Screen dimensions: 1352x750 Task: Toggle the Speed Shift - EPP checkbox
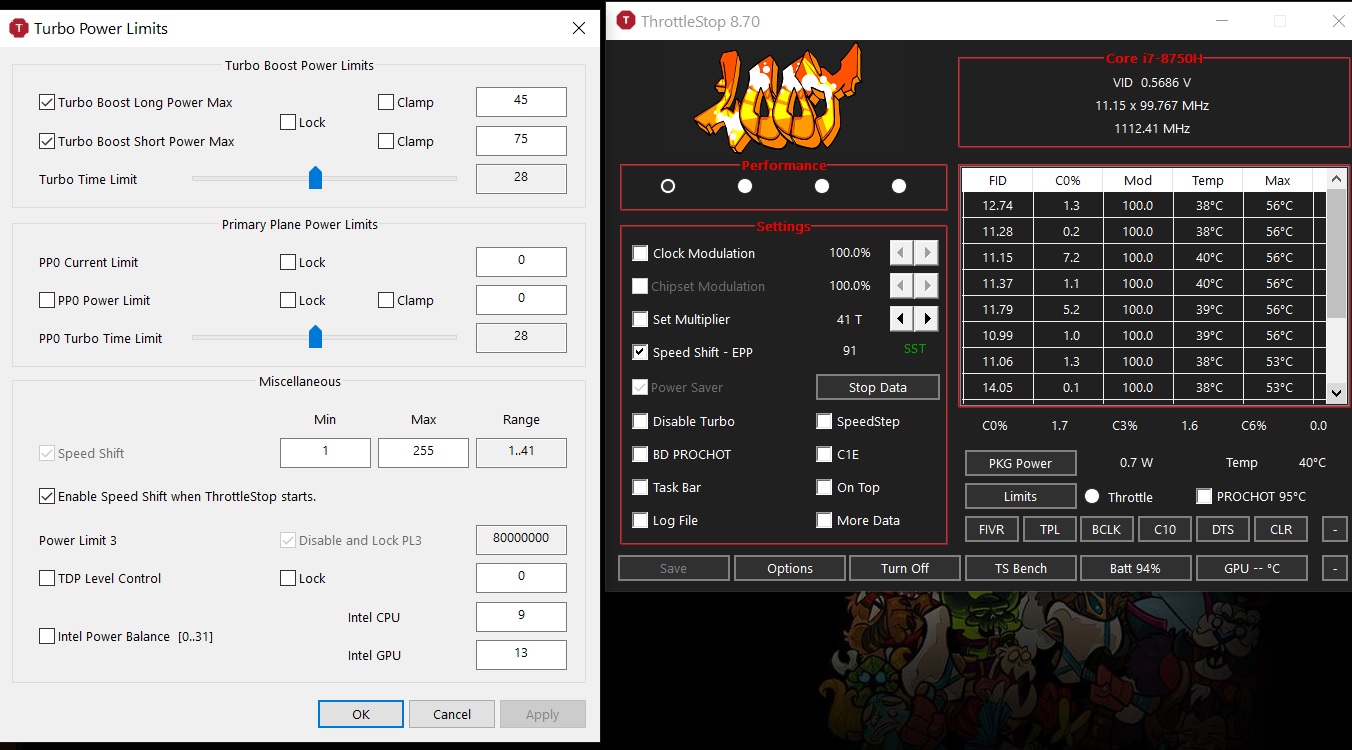coord(640,352)
